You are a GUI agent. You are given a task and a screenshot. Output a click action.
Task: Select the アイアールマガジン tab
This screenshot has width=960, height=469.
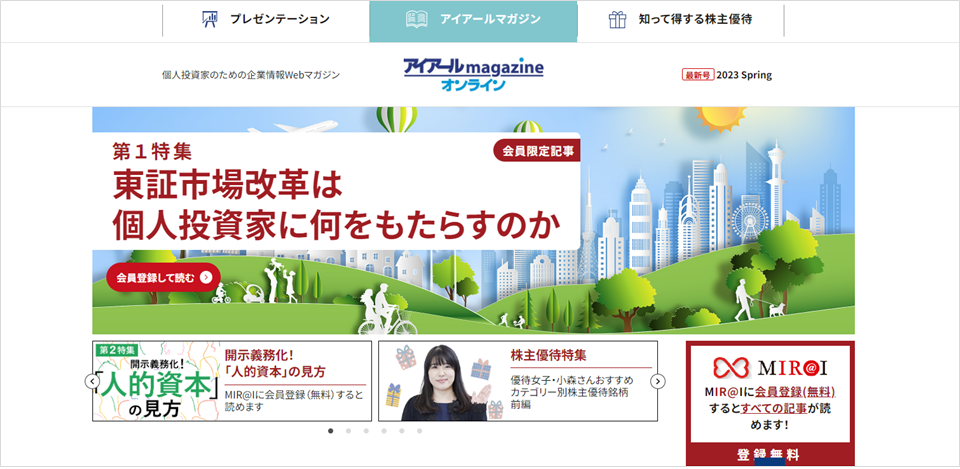pos(473,21)
